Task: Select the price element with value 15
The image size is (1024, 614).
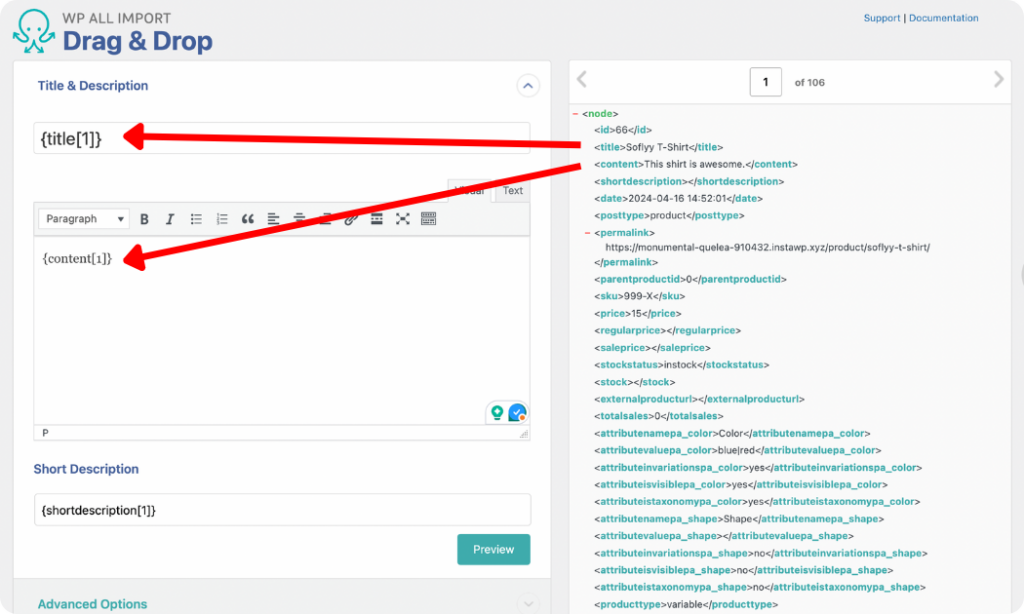Action: tap(637, 314)
